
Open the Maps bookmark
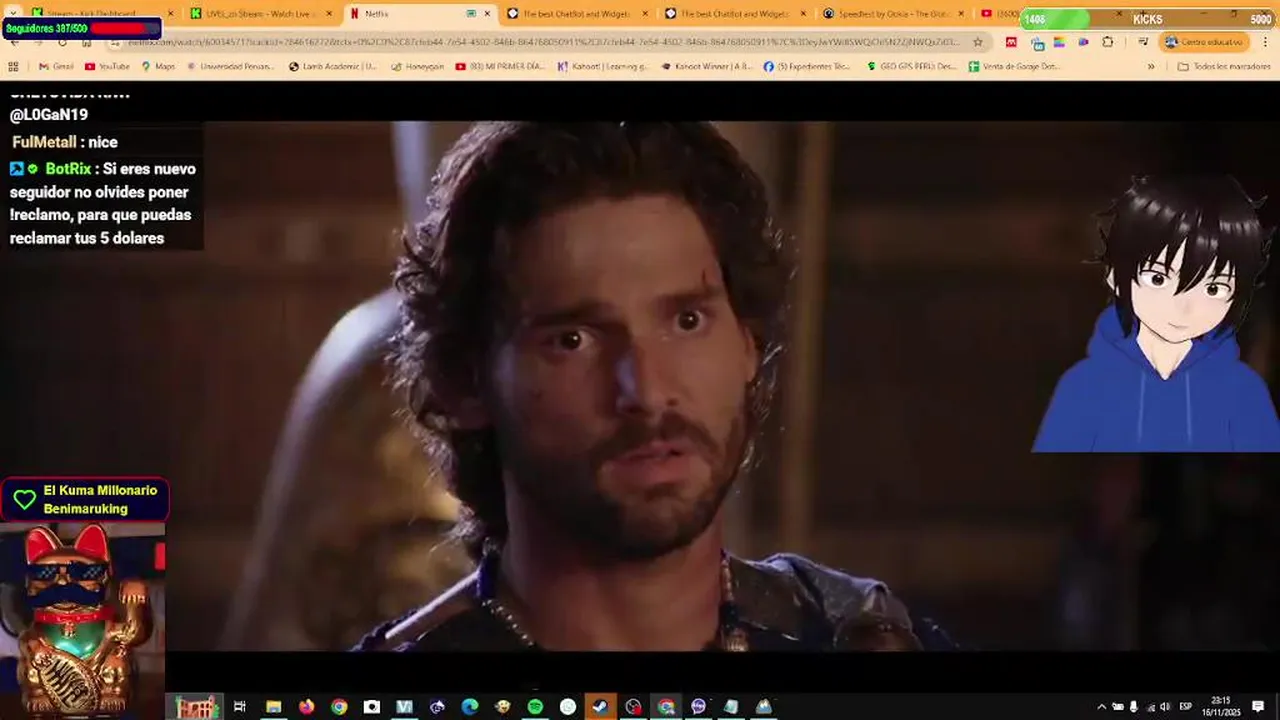[158, 66]
